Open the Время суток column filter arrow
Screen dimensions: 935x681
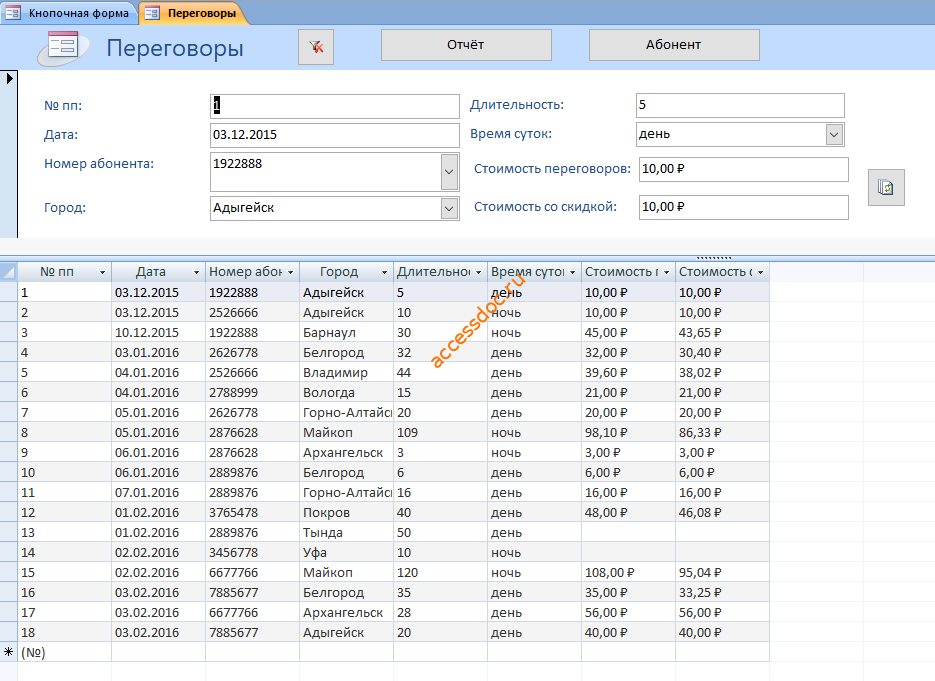tap(572, 273)
